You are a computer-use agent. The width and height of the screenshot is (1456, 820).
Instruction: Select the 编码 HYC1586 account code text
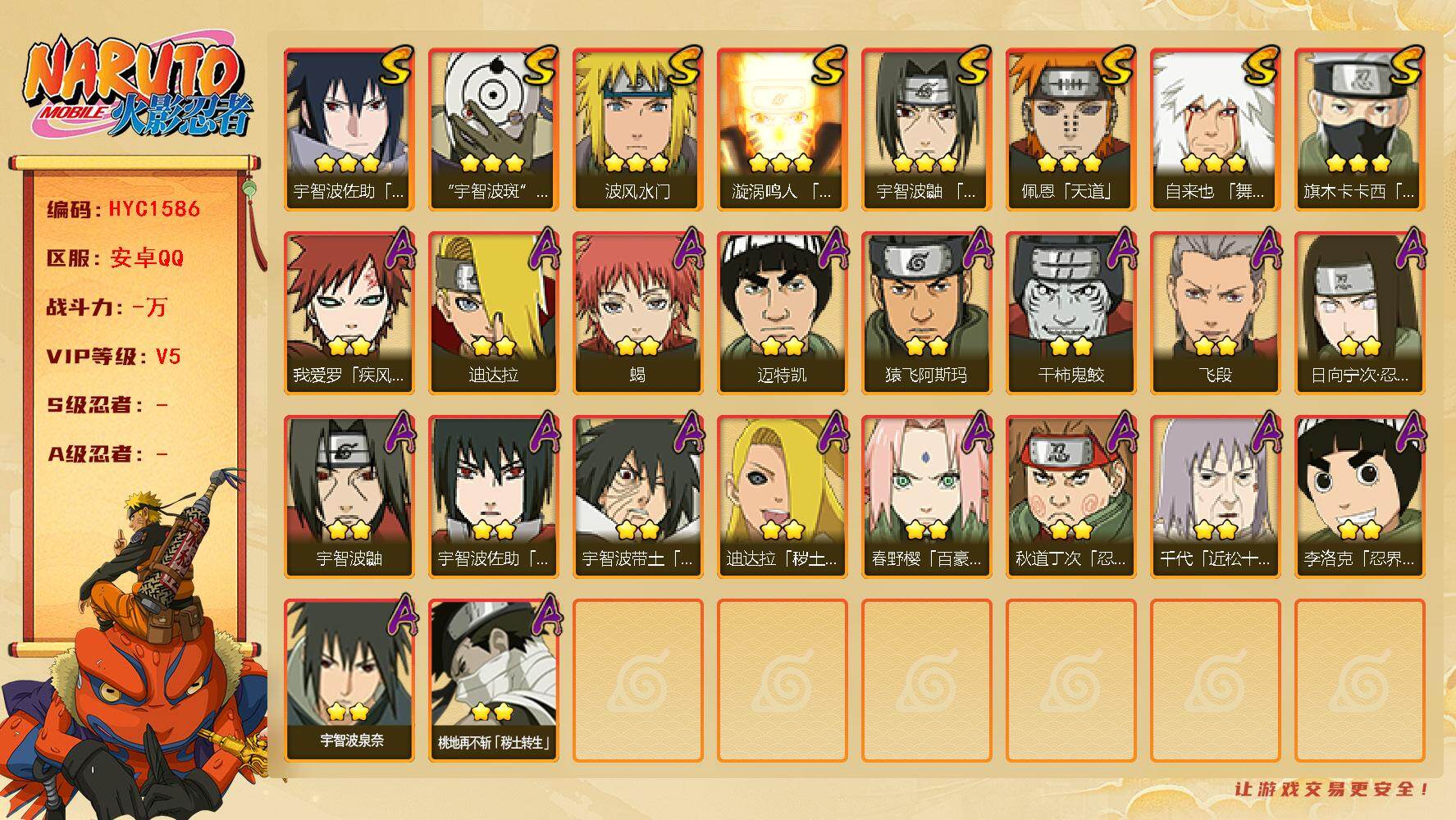point(123,209)
